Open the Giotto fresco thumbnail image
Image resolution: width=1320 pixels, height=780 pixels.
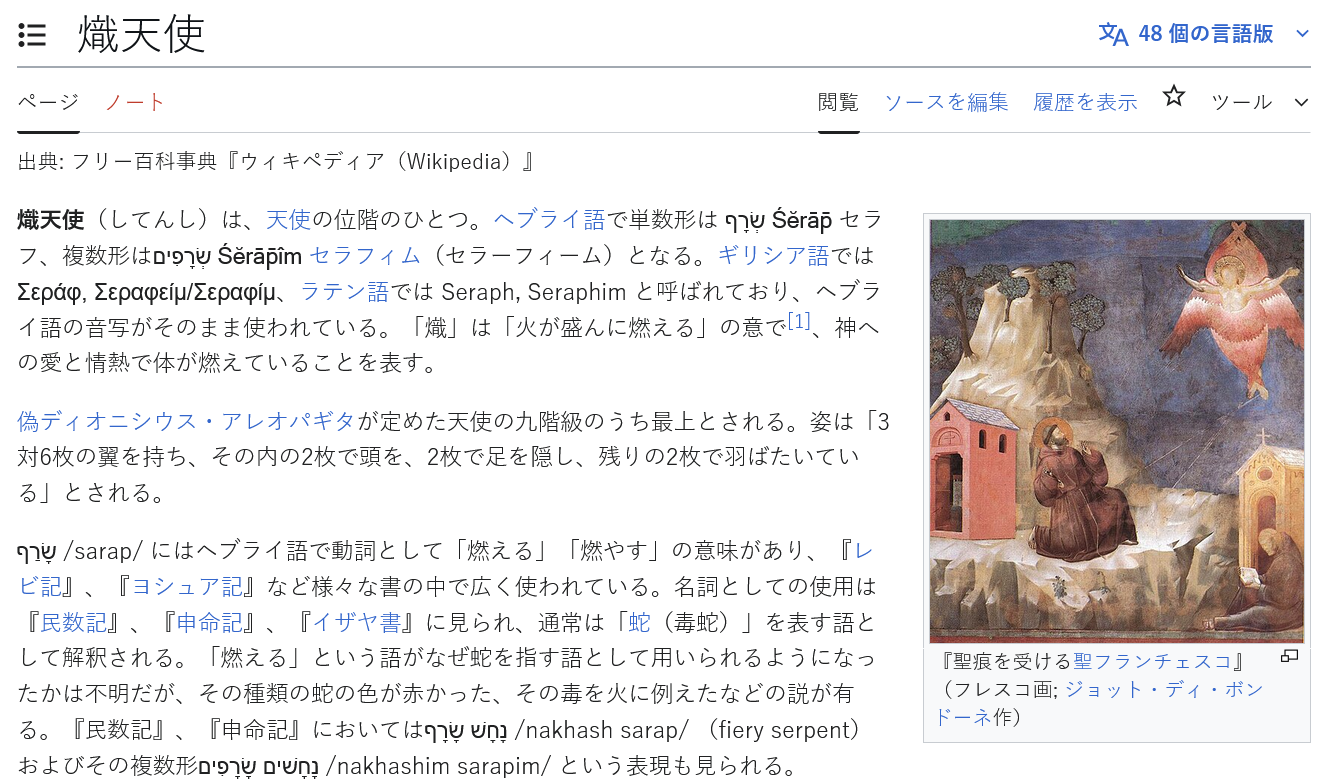(1117, 431)
